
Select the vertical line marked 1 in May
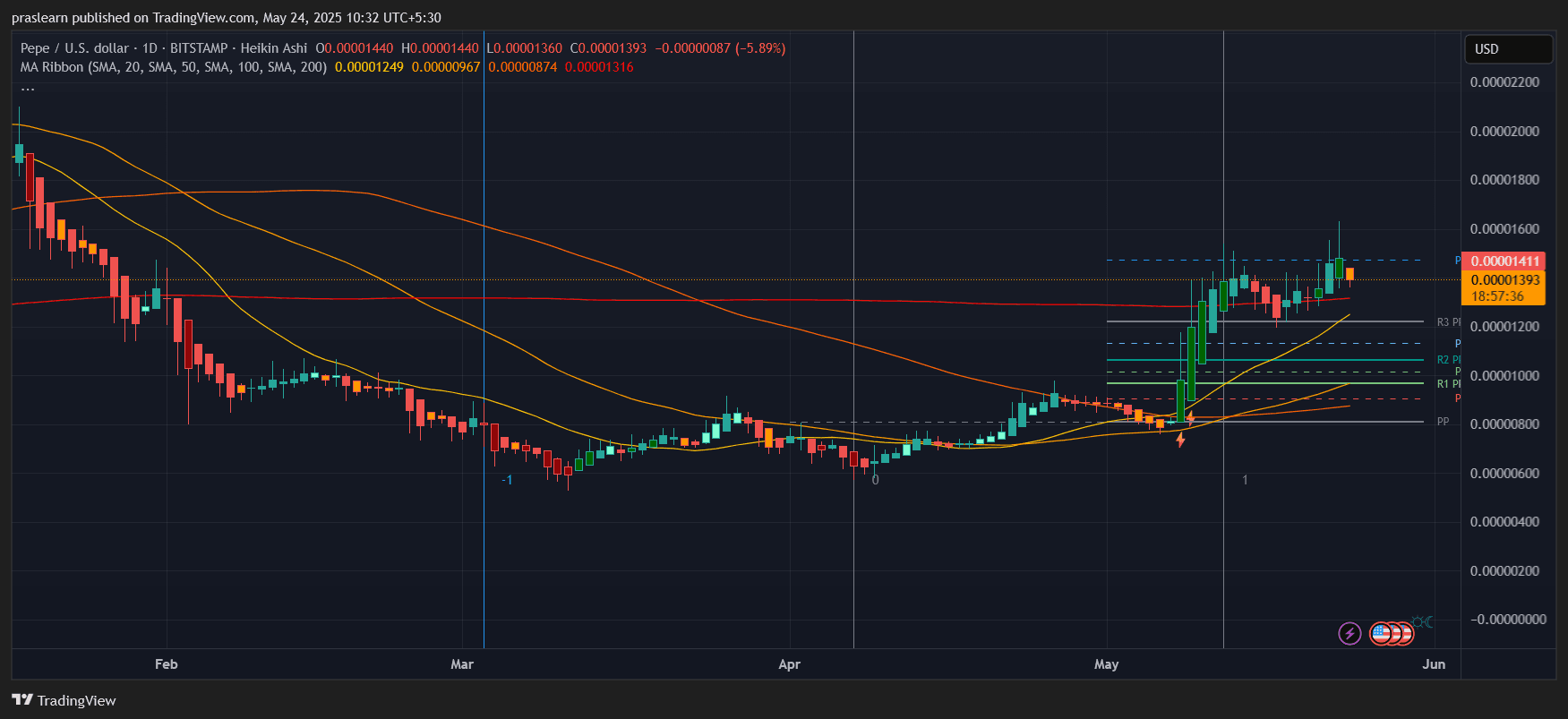point(1223,340)
